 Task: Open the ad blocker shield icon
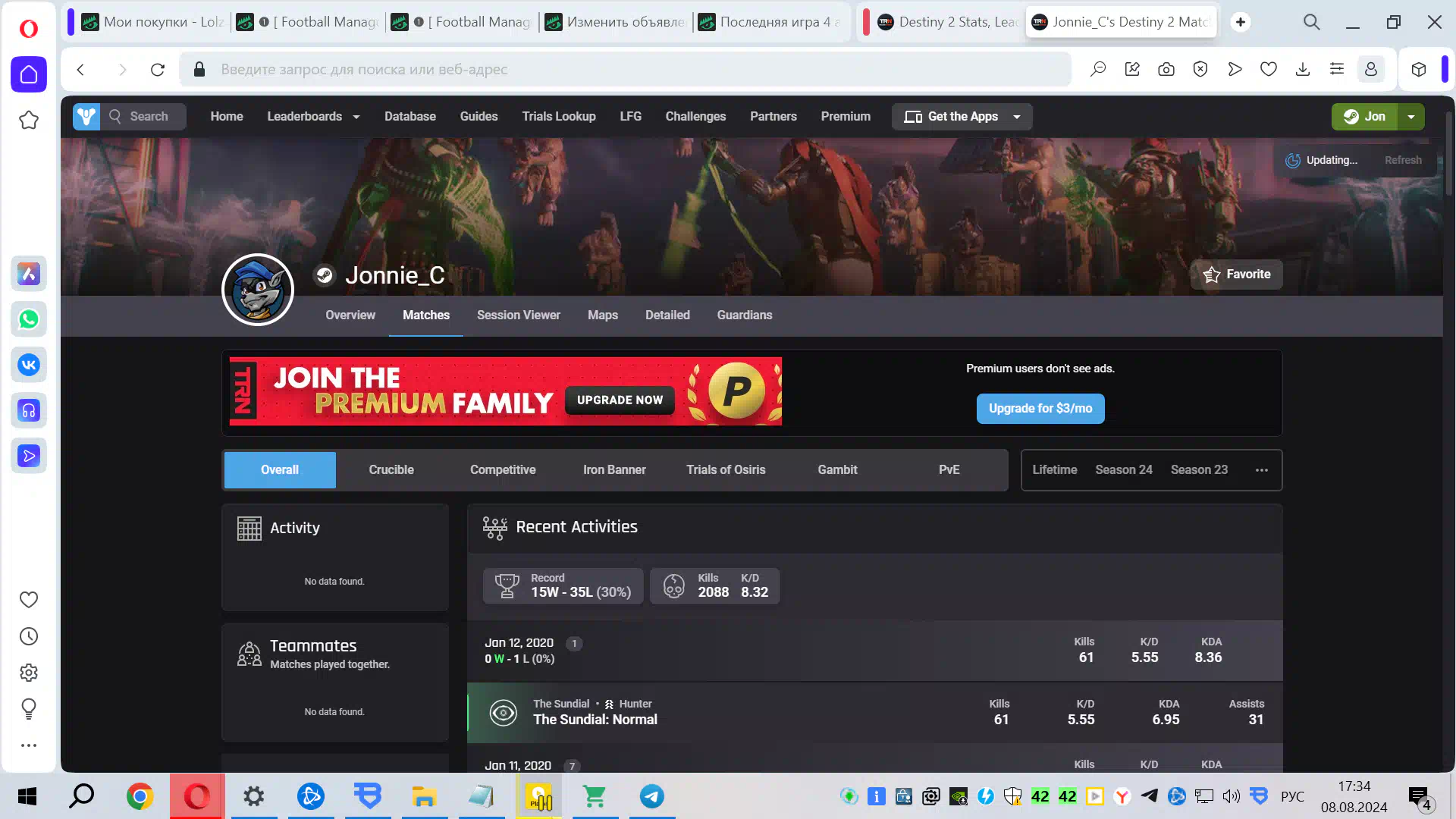pyautogui.click(x=1200, y=70)
